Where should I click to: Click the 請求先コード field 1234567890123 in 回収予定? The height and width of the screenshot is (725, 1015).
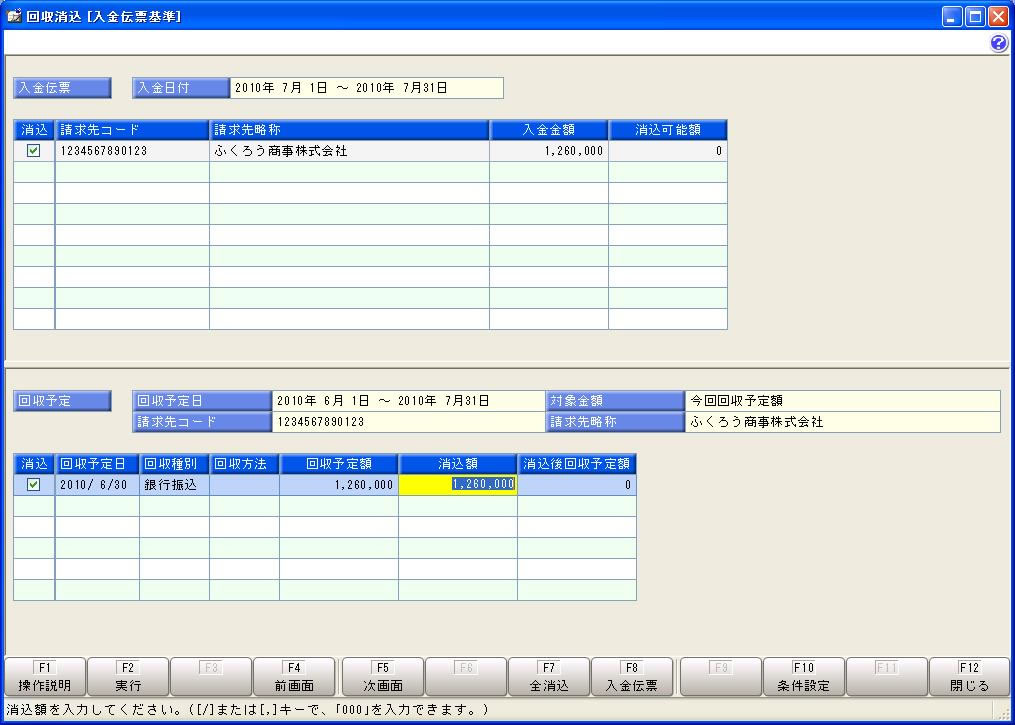(409, 422)
